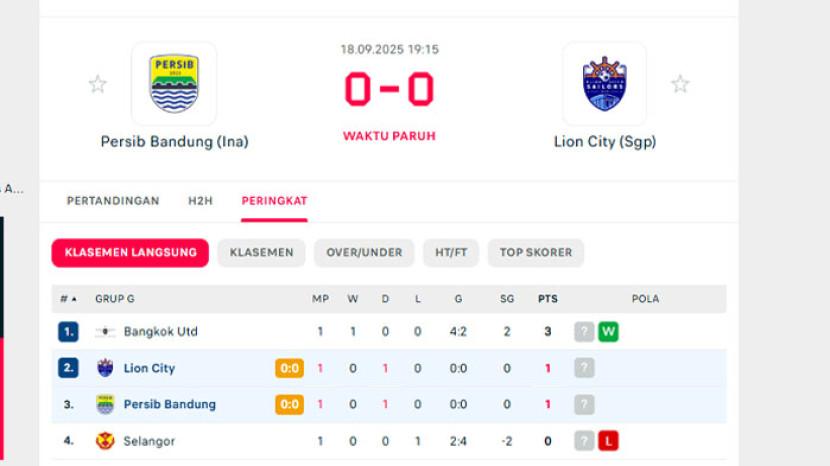Click the green W form badge
The image size is (830, 466).
608,332
